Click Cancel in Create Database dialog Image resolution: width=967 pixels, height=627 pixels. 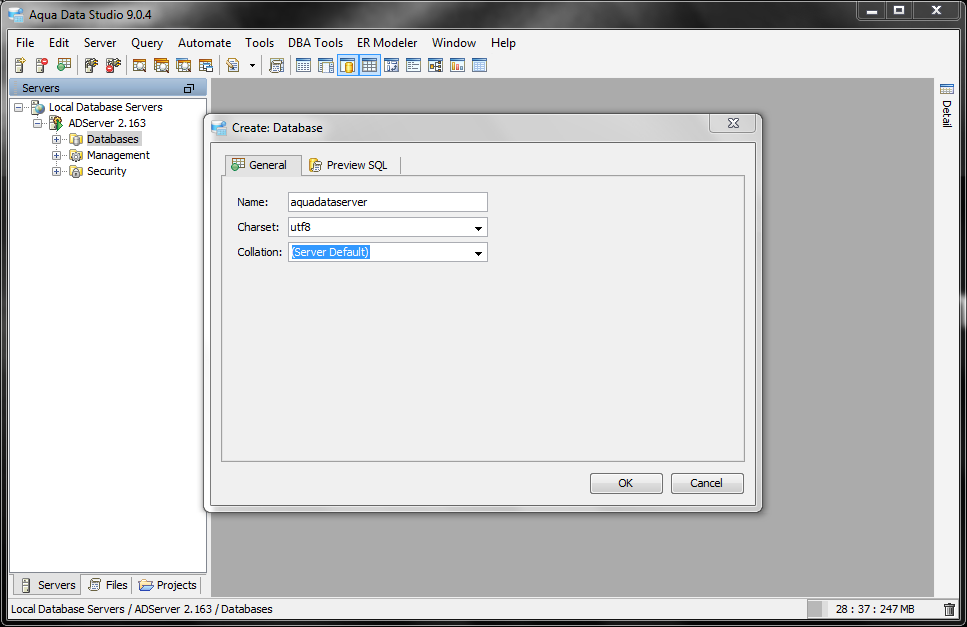[707, 483]
